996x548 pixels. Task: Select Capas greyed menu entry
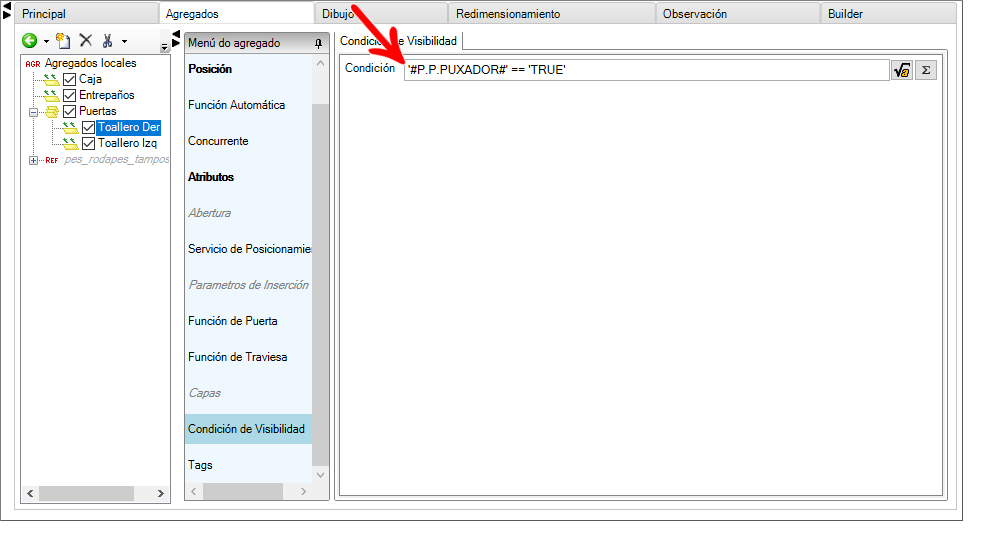[248, 393]
